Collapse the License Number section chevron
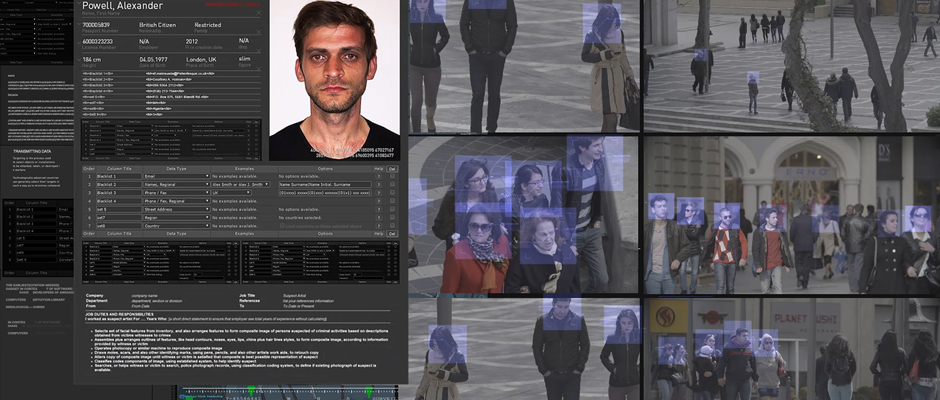 78,41
